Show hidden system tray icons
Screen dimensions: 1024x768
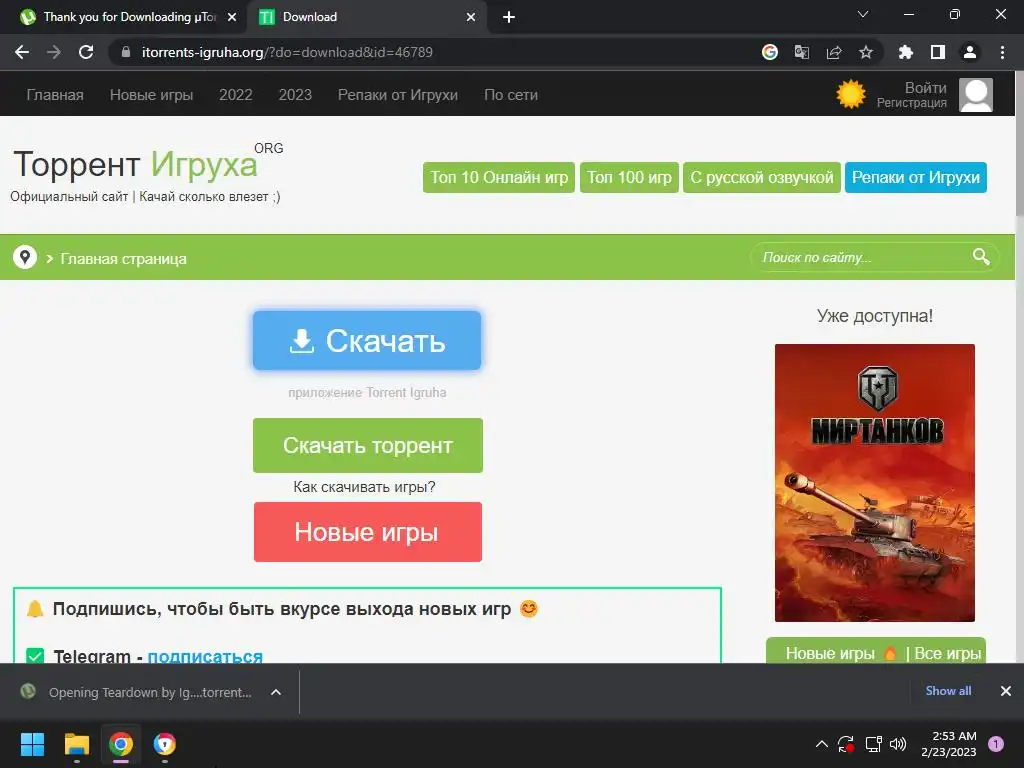(822, 744)
